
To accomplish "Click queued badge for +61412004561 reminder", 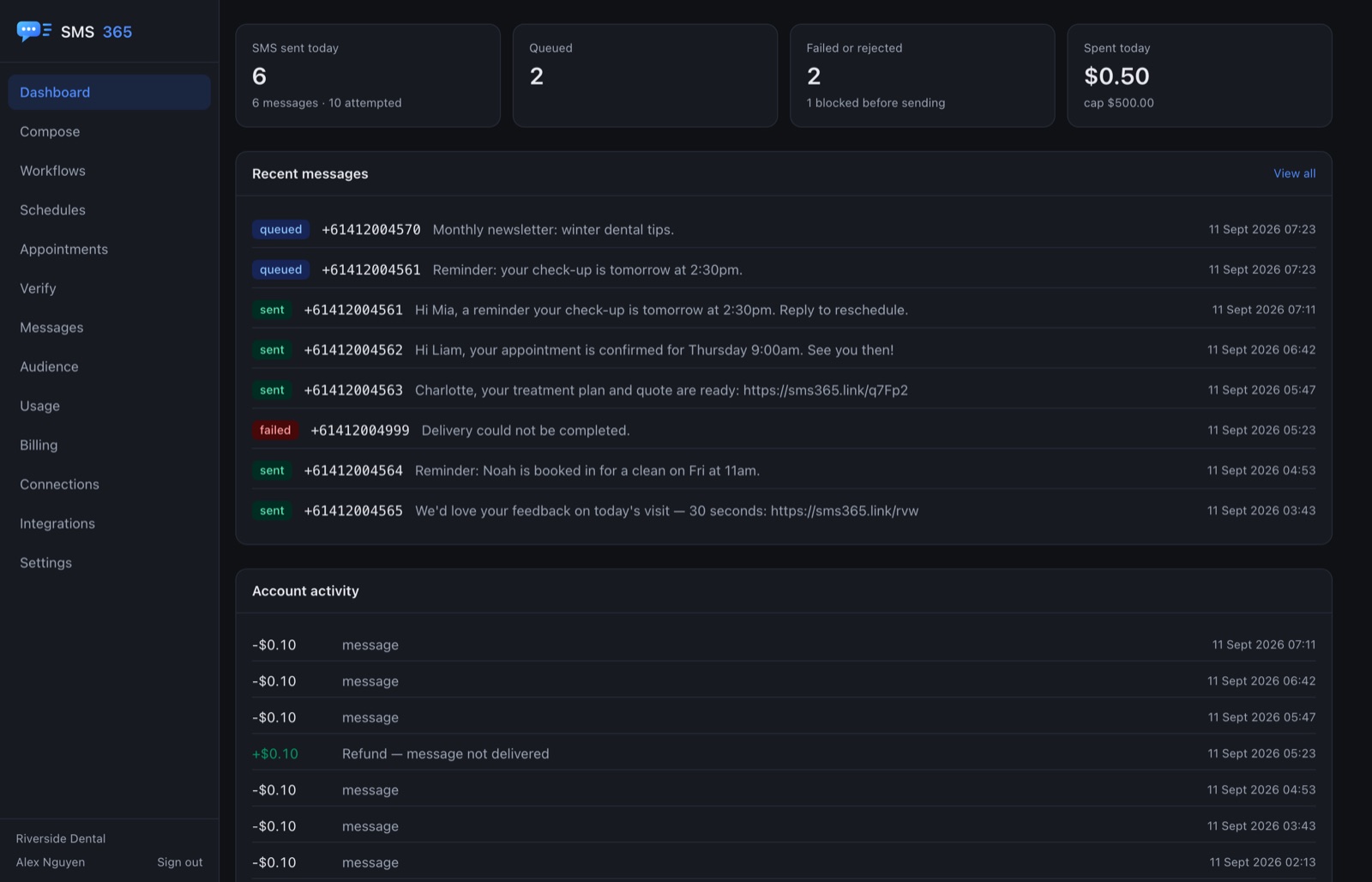I will pyautogui.click(x=280, y=269).
